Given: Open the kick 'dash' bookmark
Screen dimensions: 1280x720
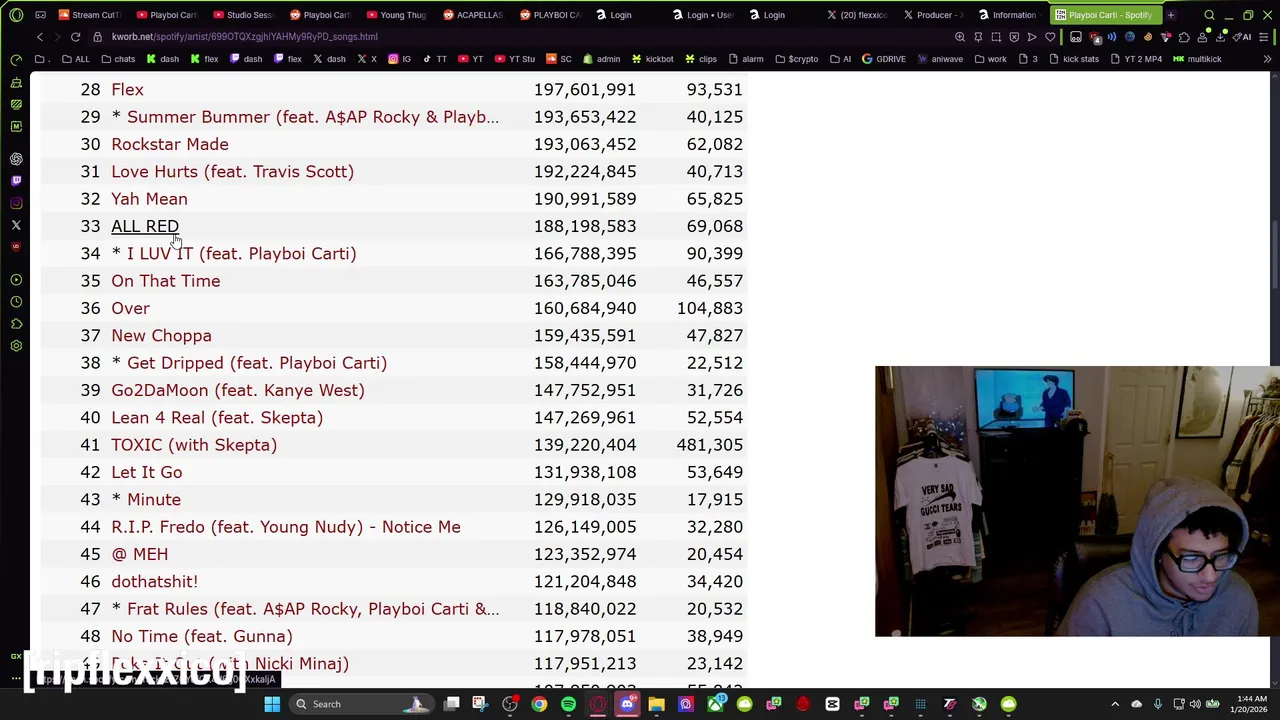Looking at the screenshot, I should 162,59.
